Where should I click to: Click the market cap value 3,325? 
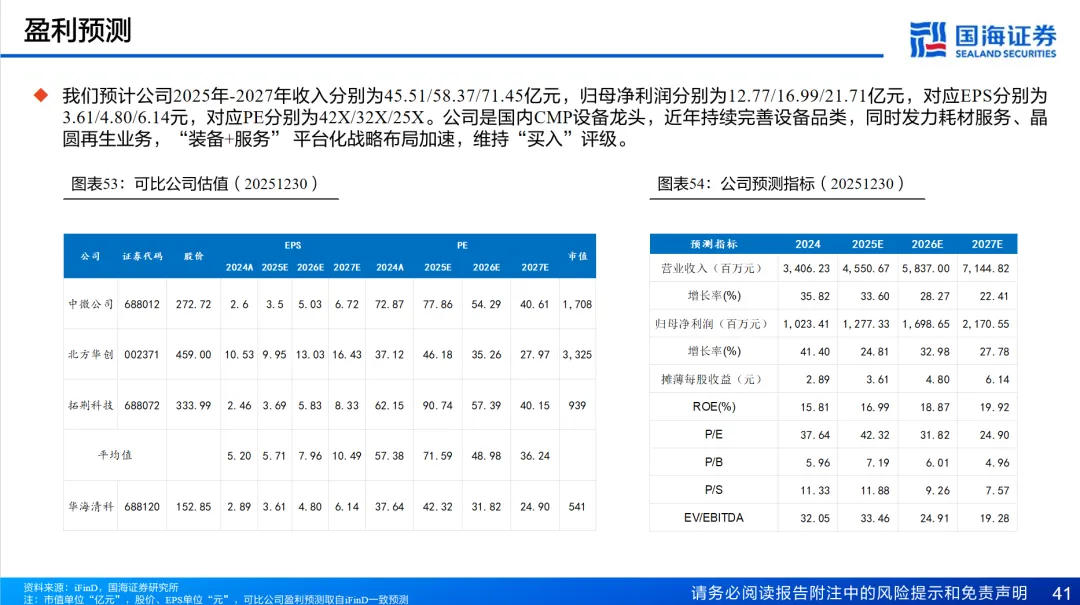(577, 354)
